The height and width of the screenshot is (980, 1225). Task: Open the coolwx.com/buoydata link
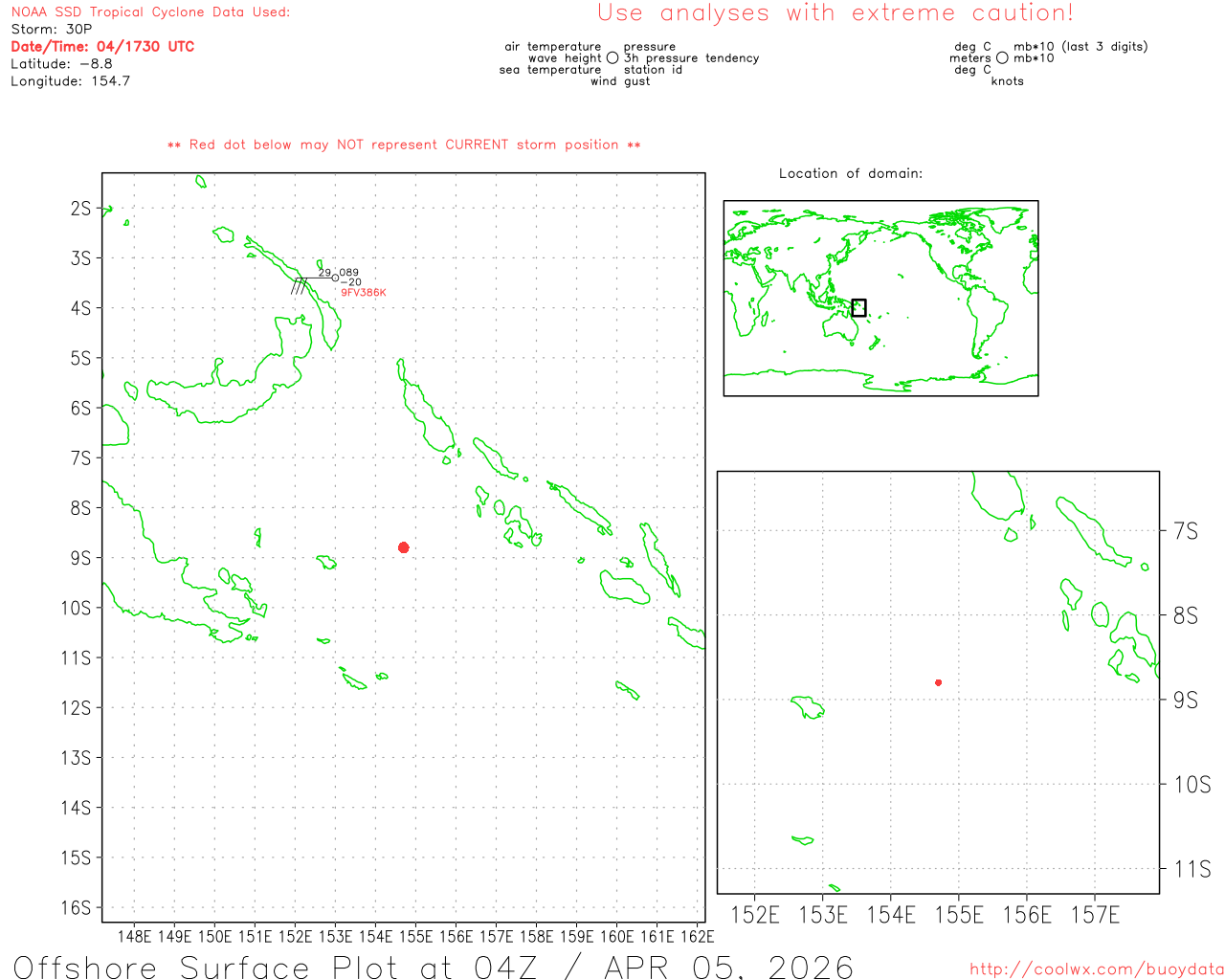click(x=1096, y=969)
